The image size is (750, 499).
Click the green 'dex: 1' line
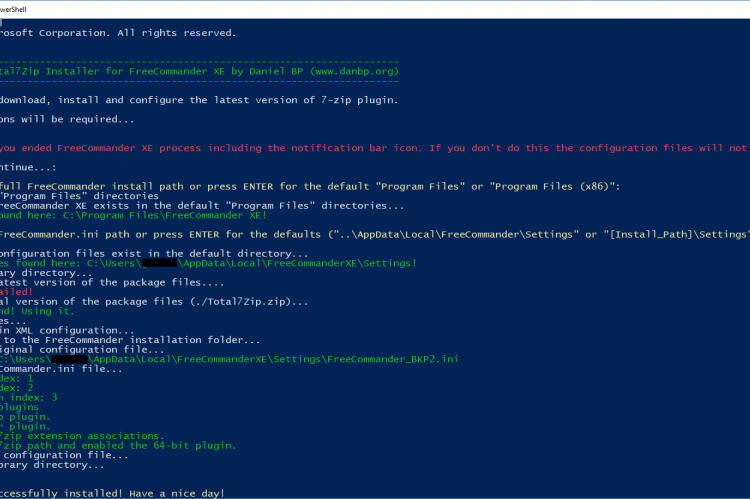(x=16, y=378)
